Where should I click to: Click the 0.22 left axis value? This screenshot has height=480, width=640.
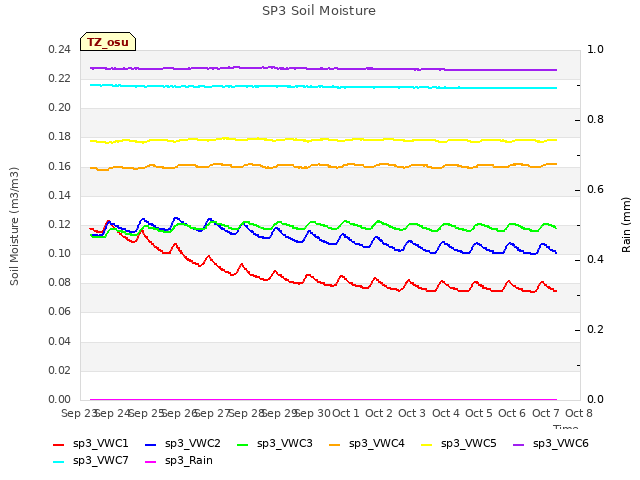(x=60, y=79)
